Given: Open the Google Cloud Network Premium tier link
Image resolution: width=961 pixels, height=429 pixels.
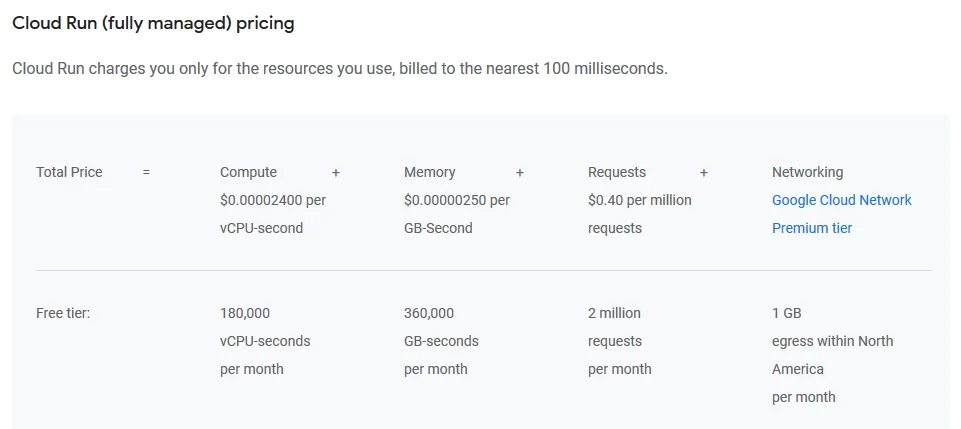Looking at the screenshot, I should (841, 214).
